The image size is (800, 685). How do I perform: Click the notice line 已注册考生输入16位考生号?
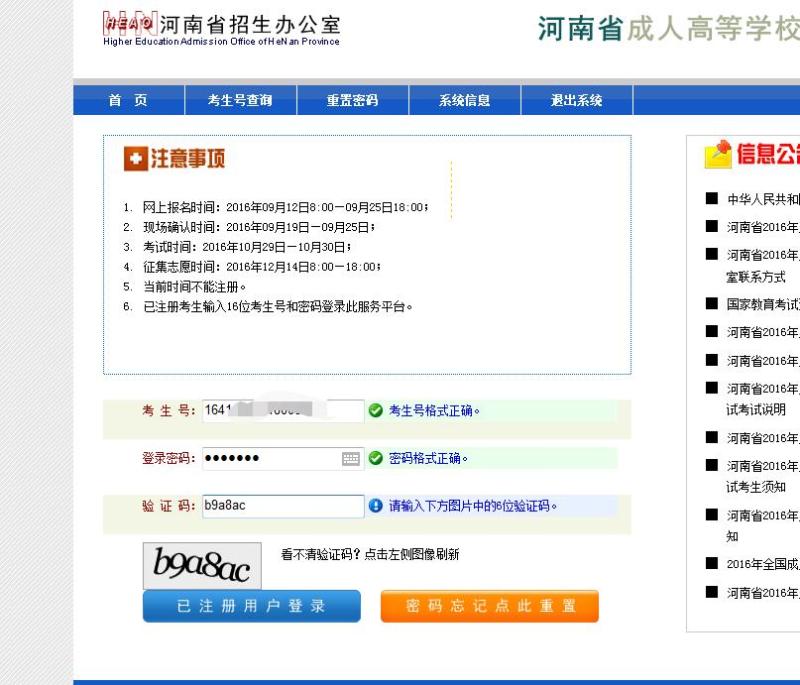[x=278, y=307]
